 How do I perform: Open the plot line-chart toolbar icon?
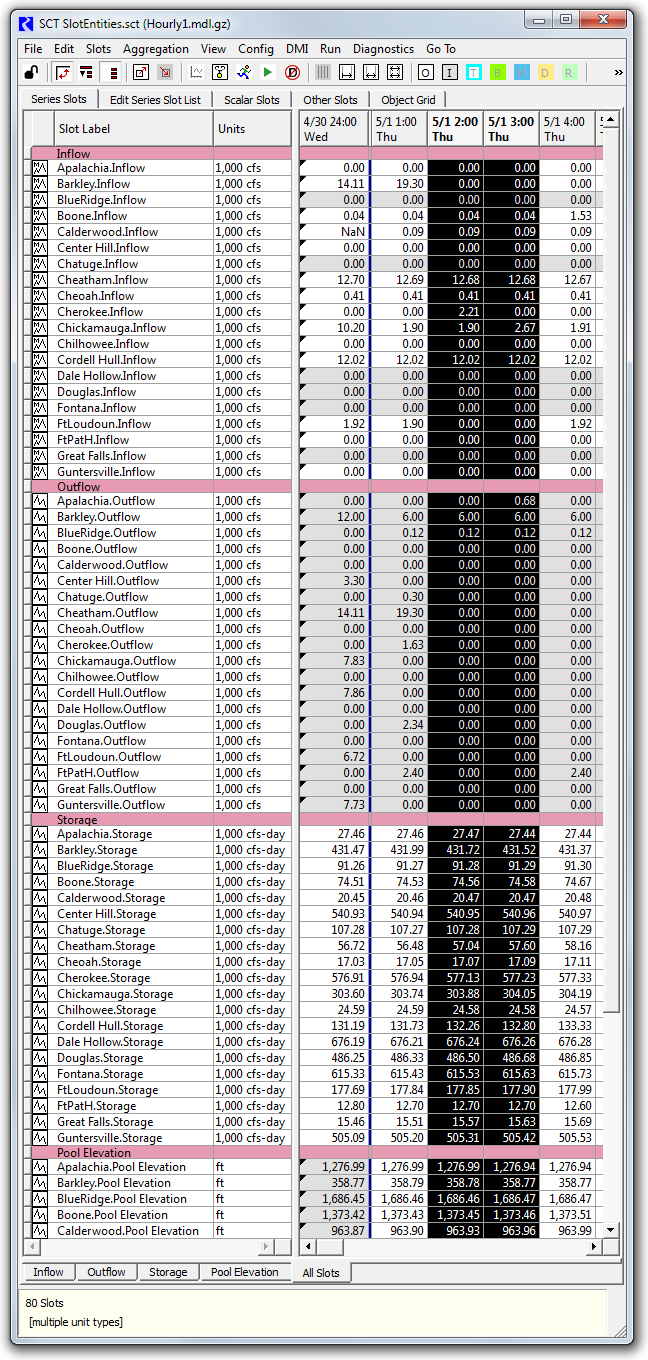pos(196,72)
